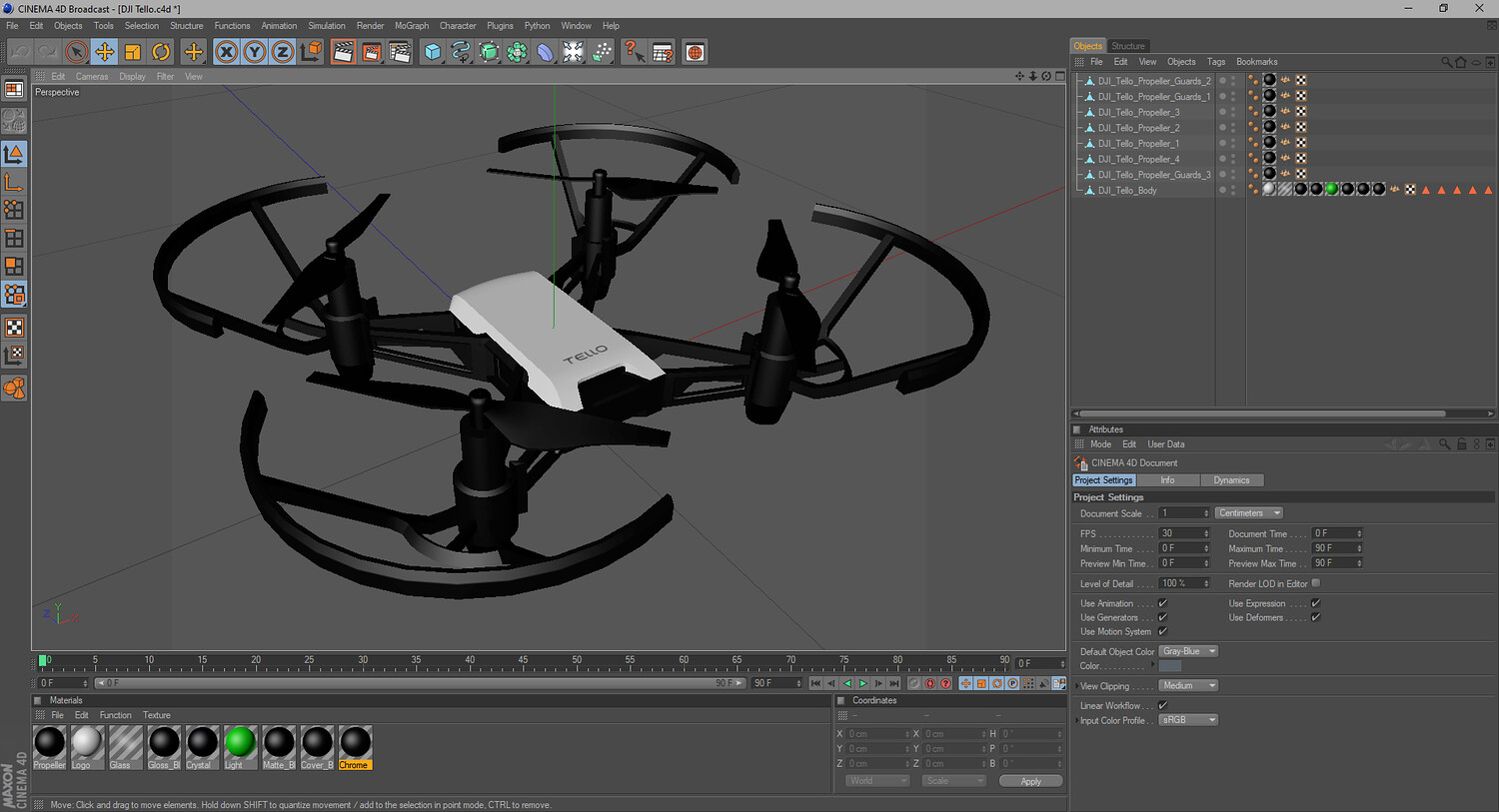The image size is (1499, 812).
Task: Add a deformer object icon
Action: tap(545, 52)
